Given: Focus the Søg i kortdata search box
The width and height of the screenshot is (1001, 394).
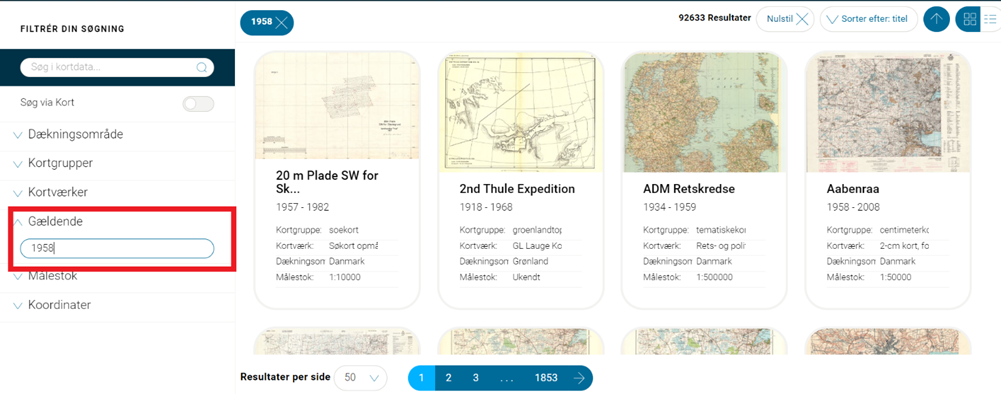Looking at the screenshot, I should 117,67.
